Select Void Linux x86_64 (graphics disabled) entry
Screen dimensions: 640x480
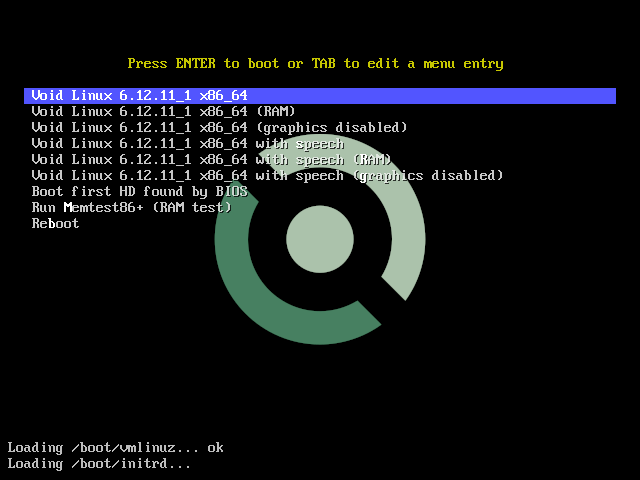coord(219,127)
